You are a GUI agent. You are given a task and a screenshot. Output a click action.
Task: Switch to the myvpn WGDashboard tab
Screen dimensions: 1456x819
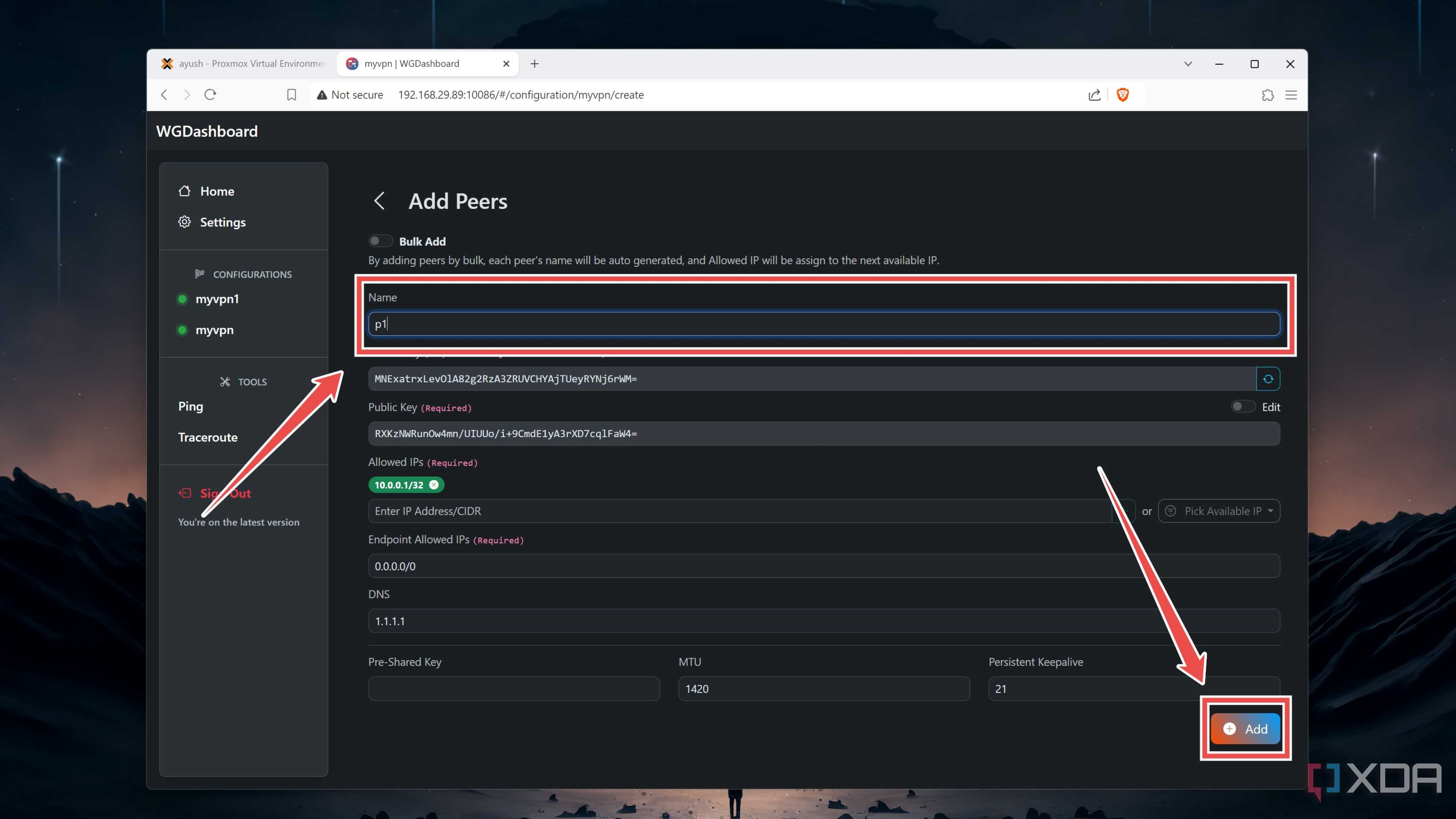427,64
